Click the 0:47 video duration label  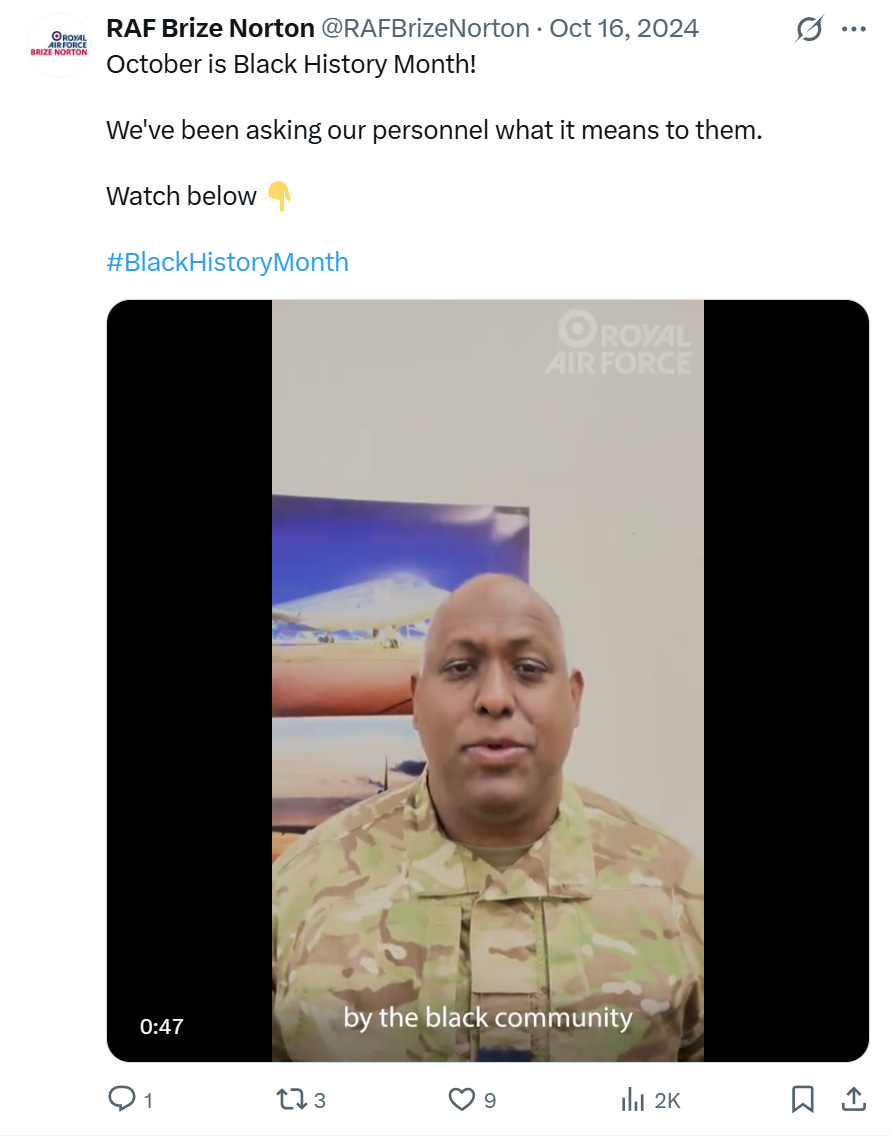162,1026
